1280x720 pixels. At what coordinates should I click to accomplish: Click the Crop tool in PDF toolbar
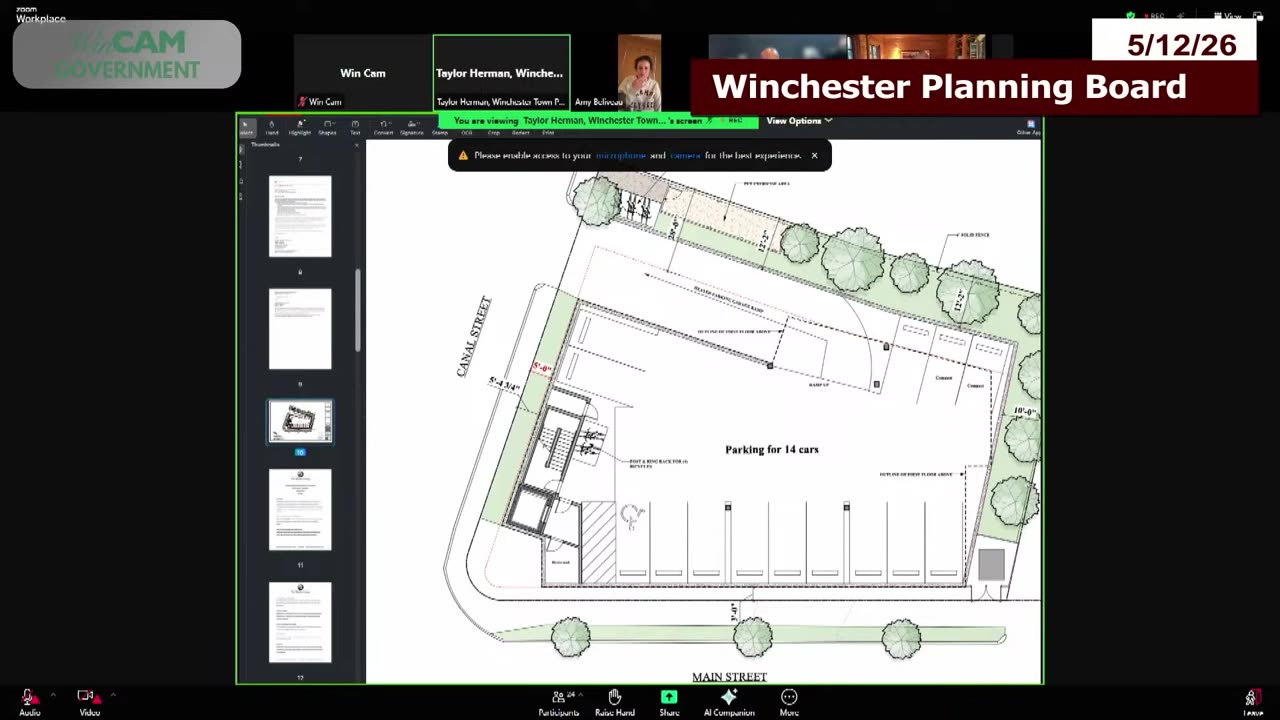494,132
